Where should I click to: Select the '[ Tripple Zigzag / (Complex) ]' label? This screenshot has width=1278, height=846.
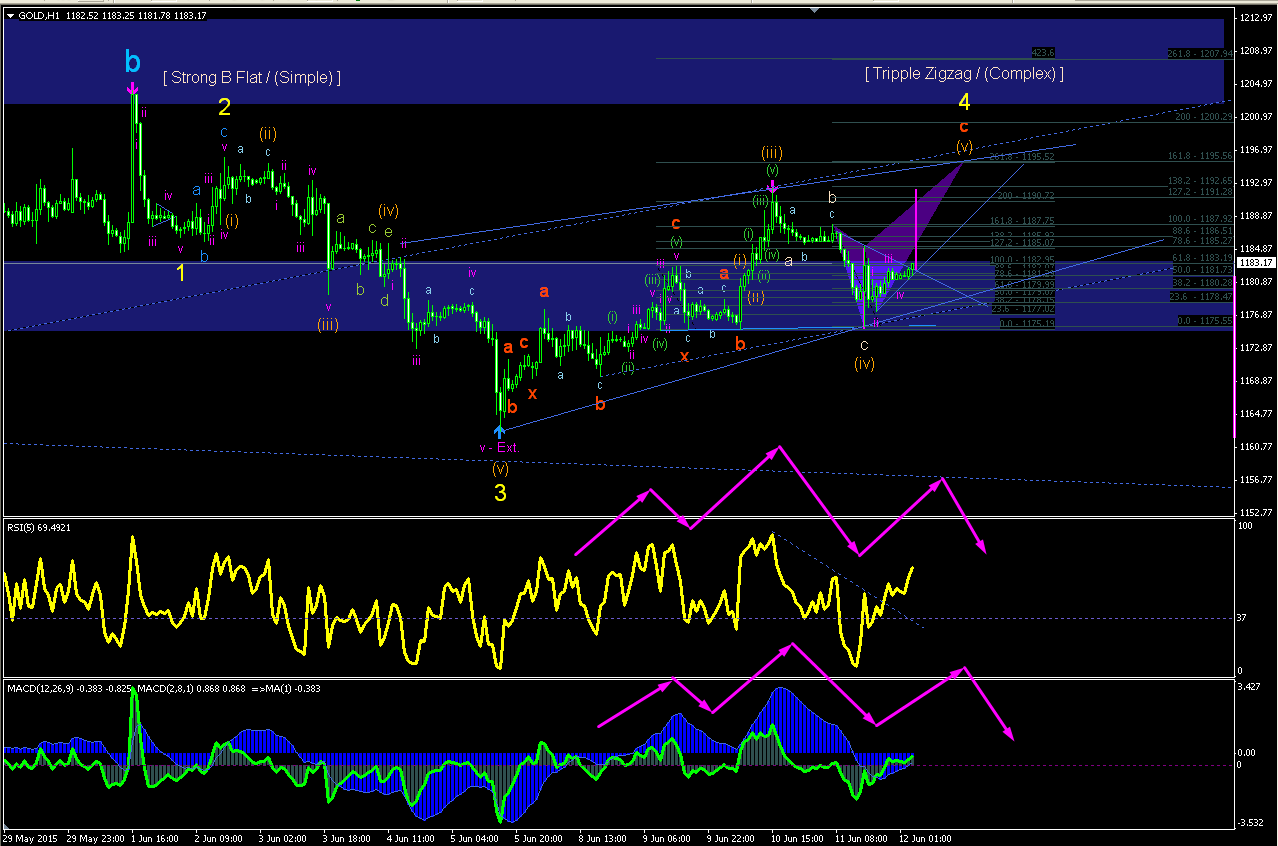[964, 73]
